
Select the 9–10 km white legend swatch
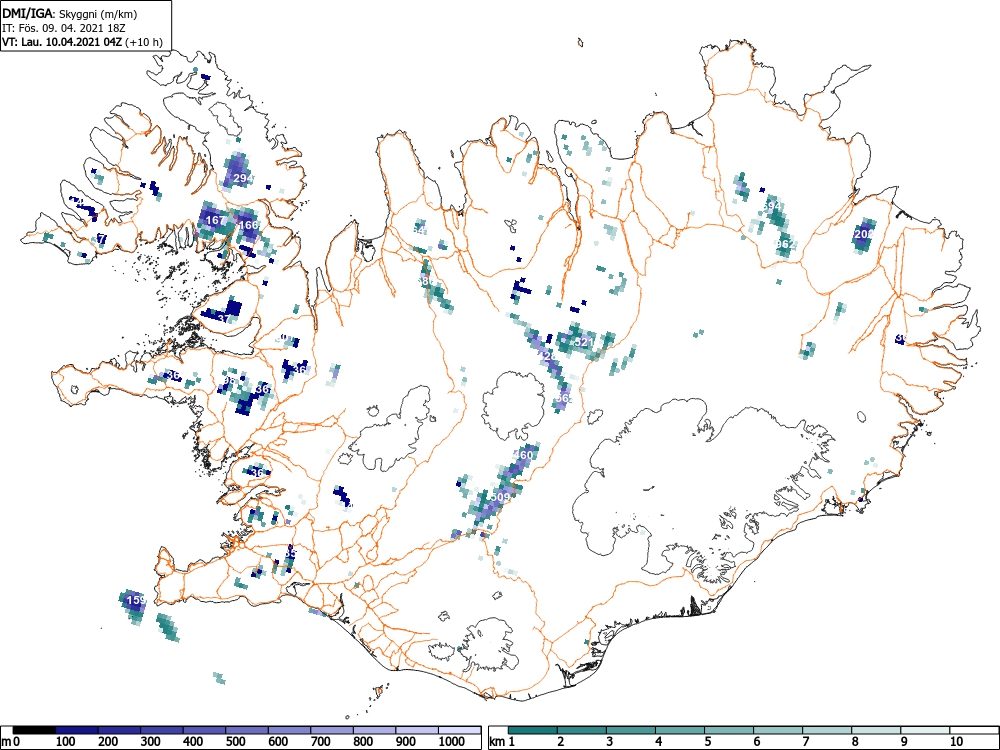point(926,730)
